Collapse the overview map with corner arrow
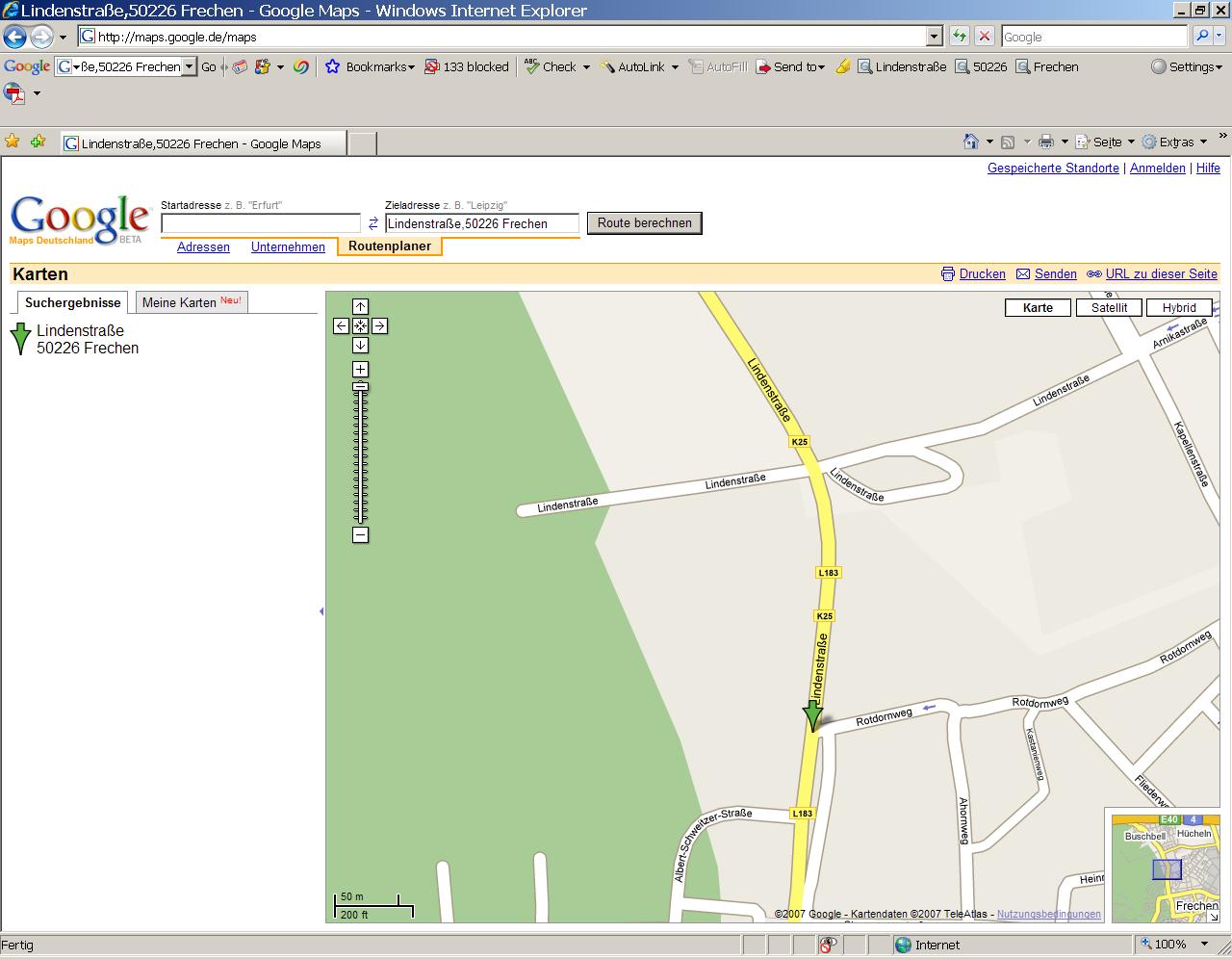 (1213, 917)
